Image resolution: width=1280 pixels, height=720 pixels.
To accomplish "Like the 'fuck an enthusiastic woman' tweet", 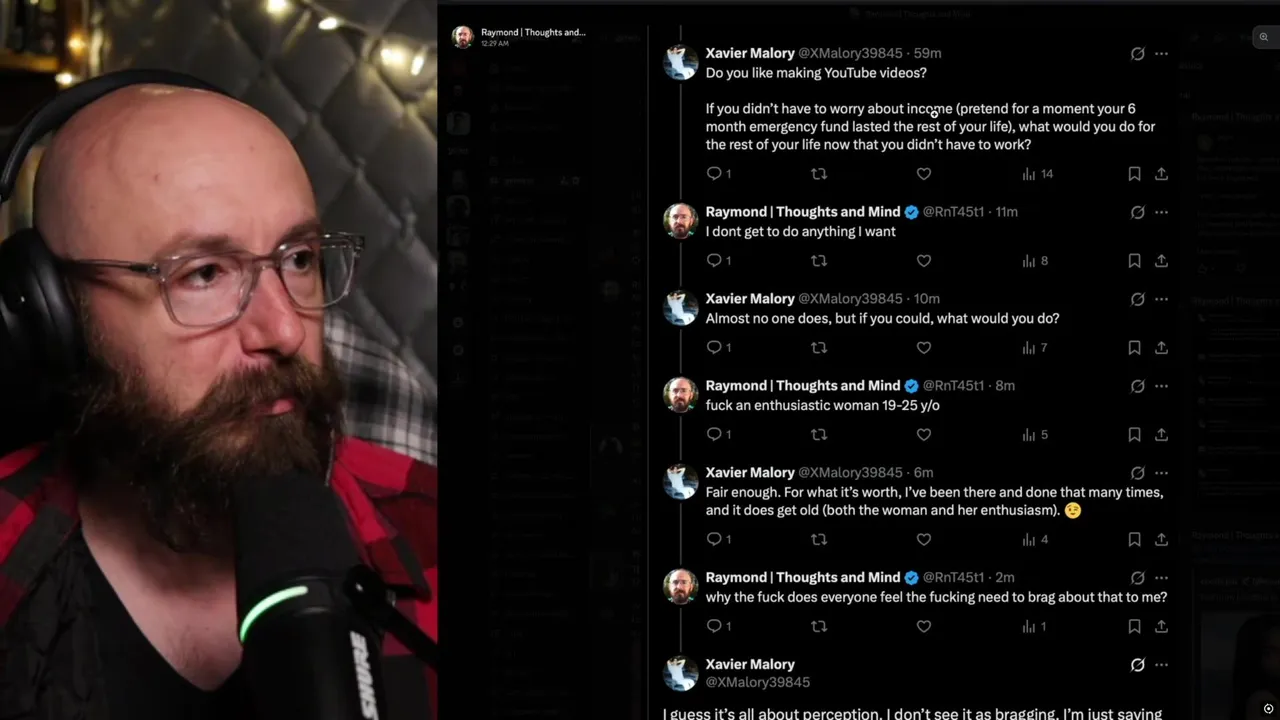I will click(924, 435).
